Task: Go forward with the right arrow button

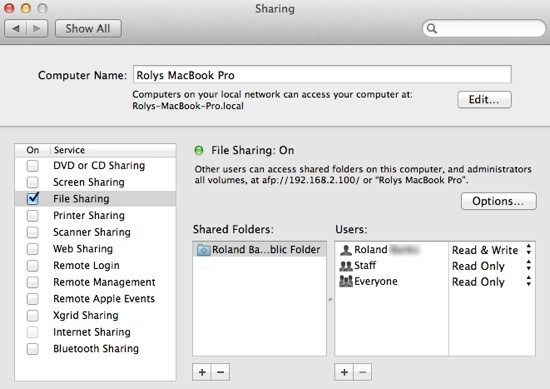Action: pyautogui.click(x=37, y=28)
